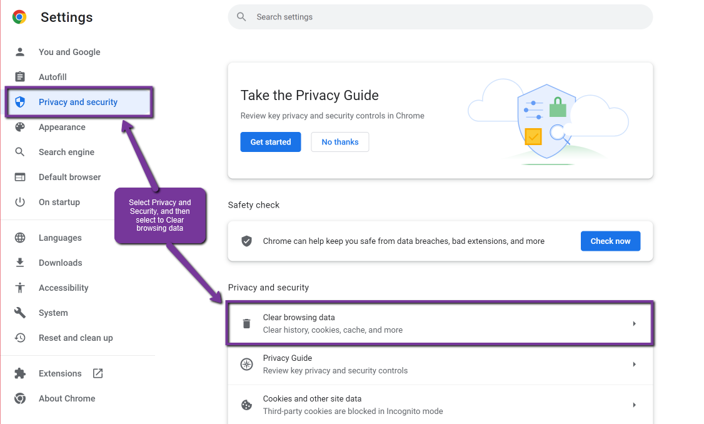The width and height of the screenshot is (704, 424).
Task: Click the 'Safety check' section heading
Action: [254, 205]
